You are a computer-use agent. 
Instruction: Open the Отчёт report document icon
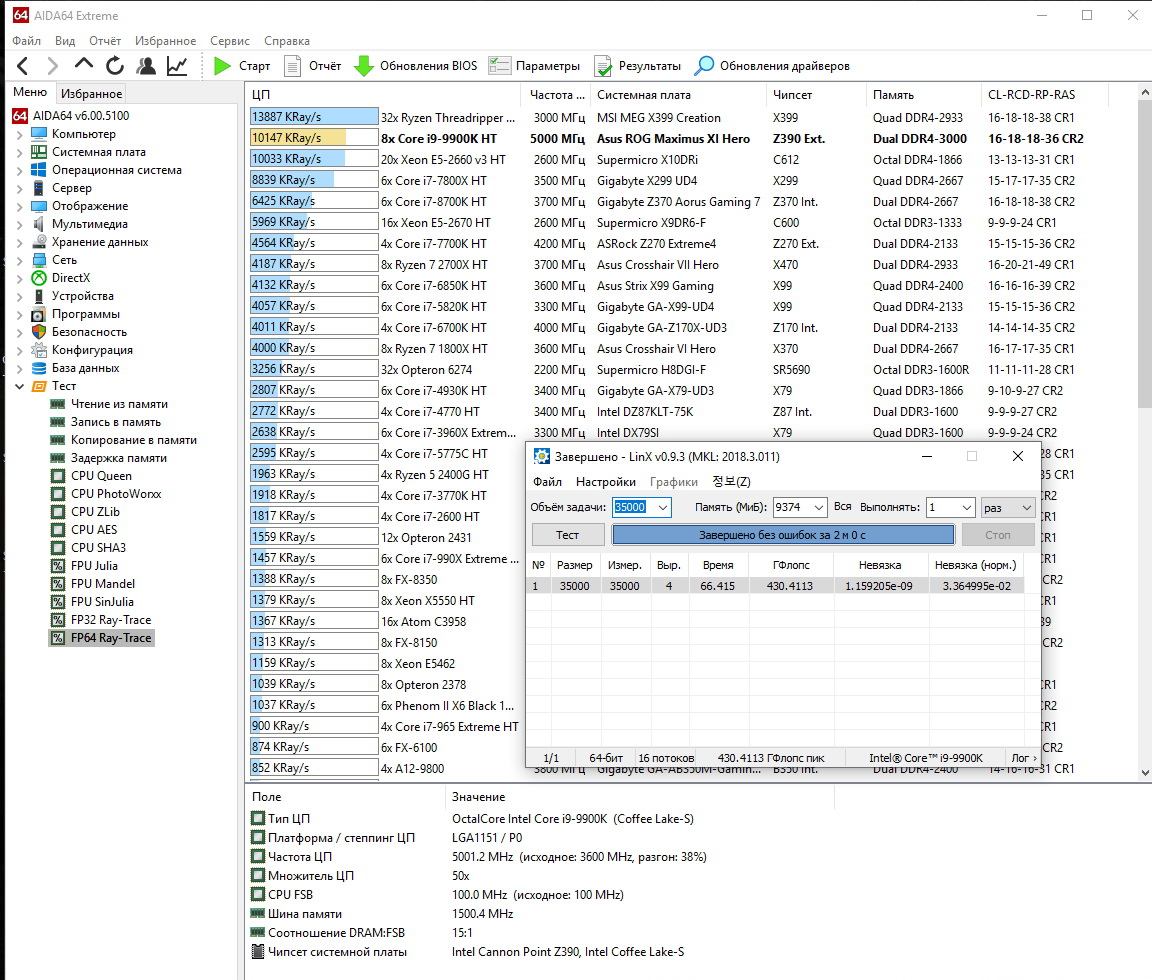(x=292, y=66)
